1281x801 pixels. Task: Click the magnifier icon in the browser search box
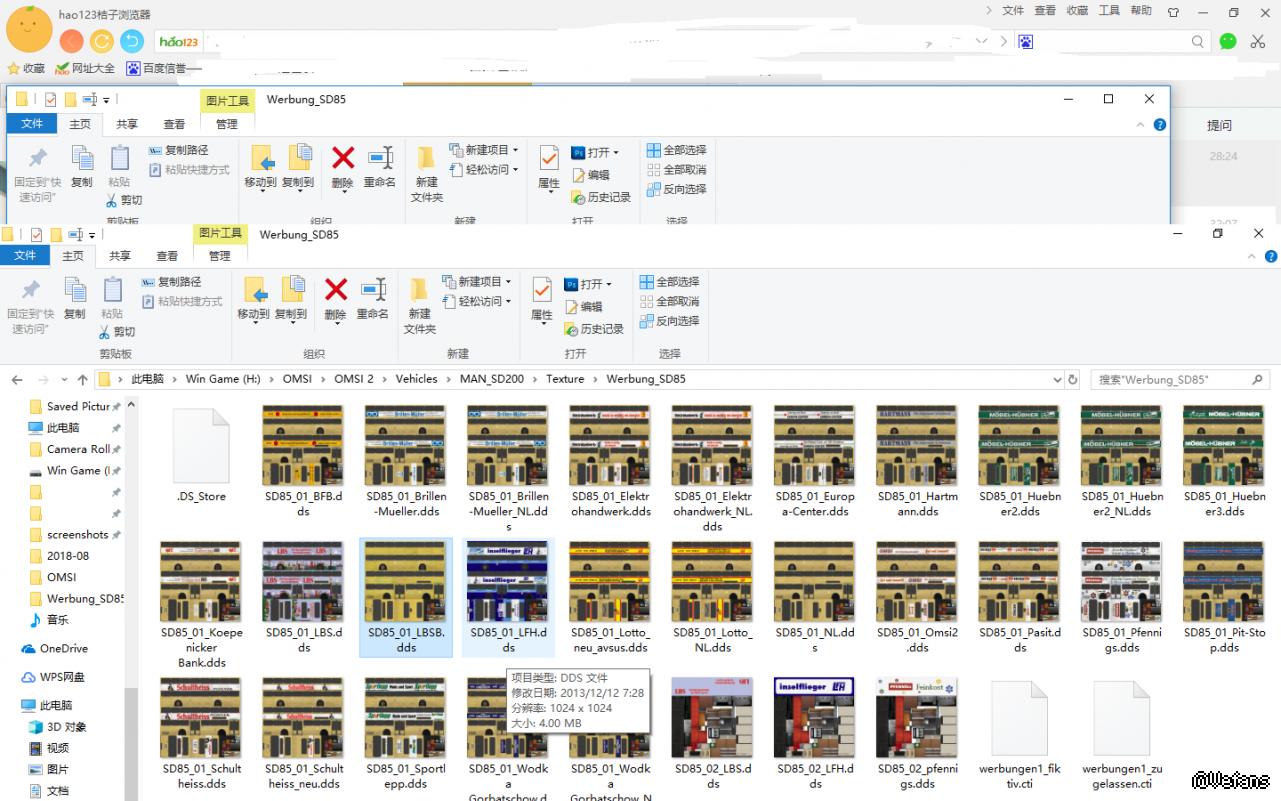pyautogui.click(x=1197, y=42)
